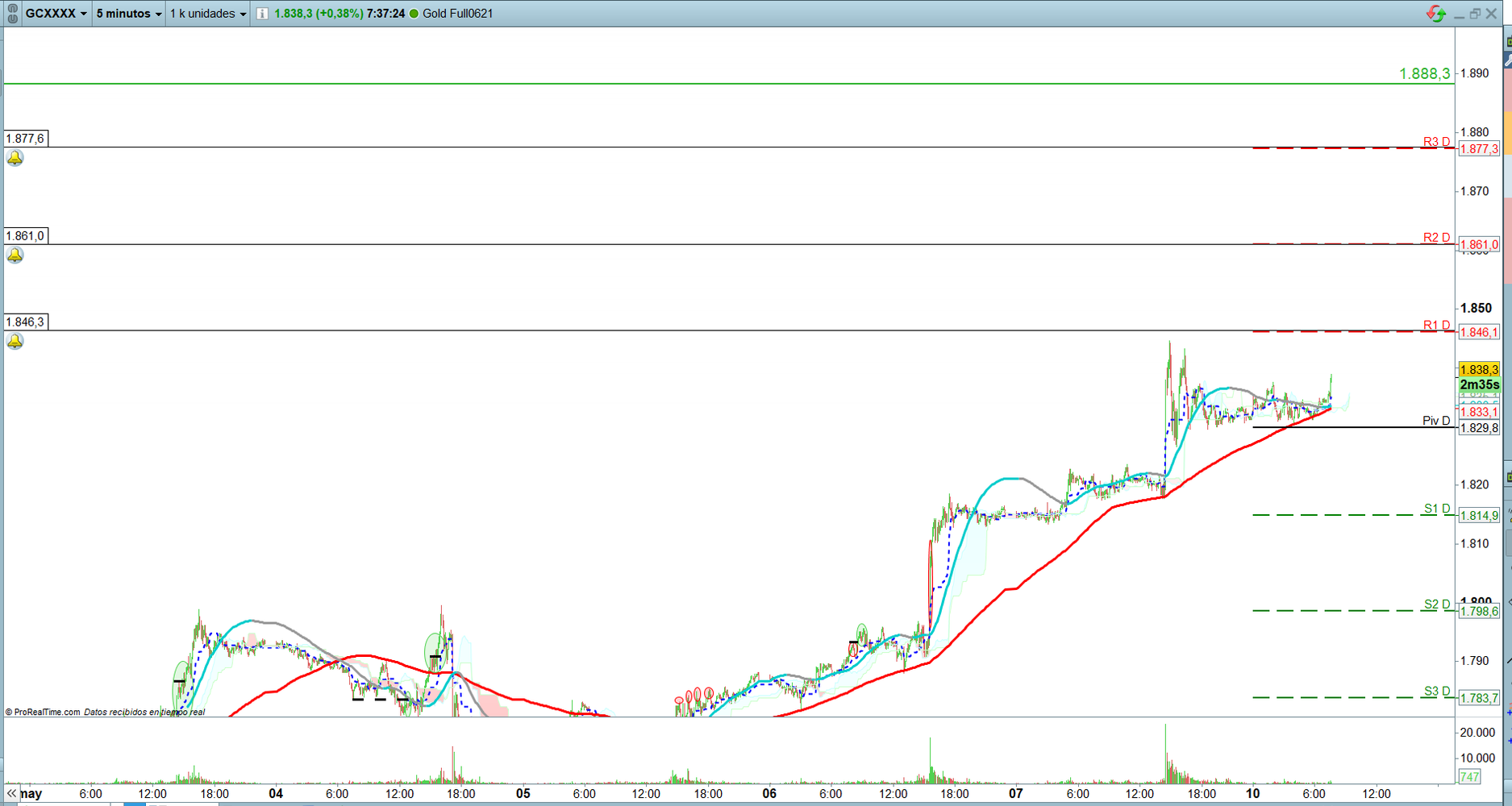Viewport: 1512px width, 806px height.
Task: Click the green market status dot
Action: pyautogui.click(x=414, y=14)
